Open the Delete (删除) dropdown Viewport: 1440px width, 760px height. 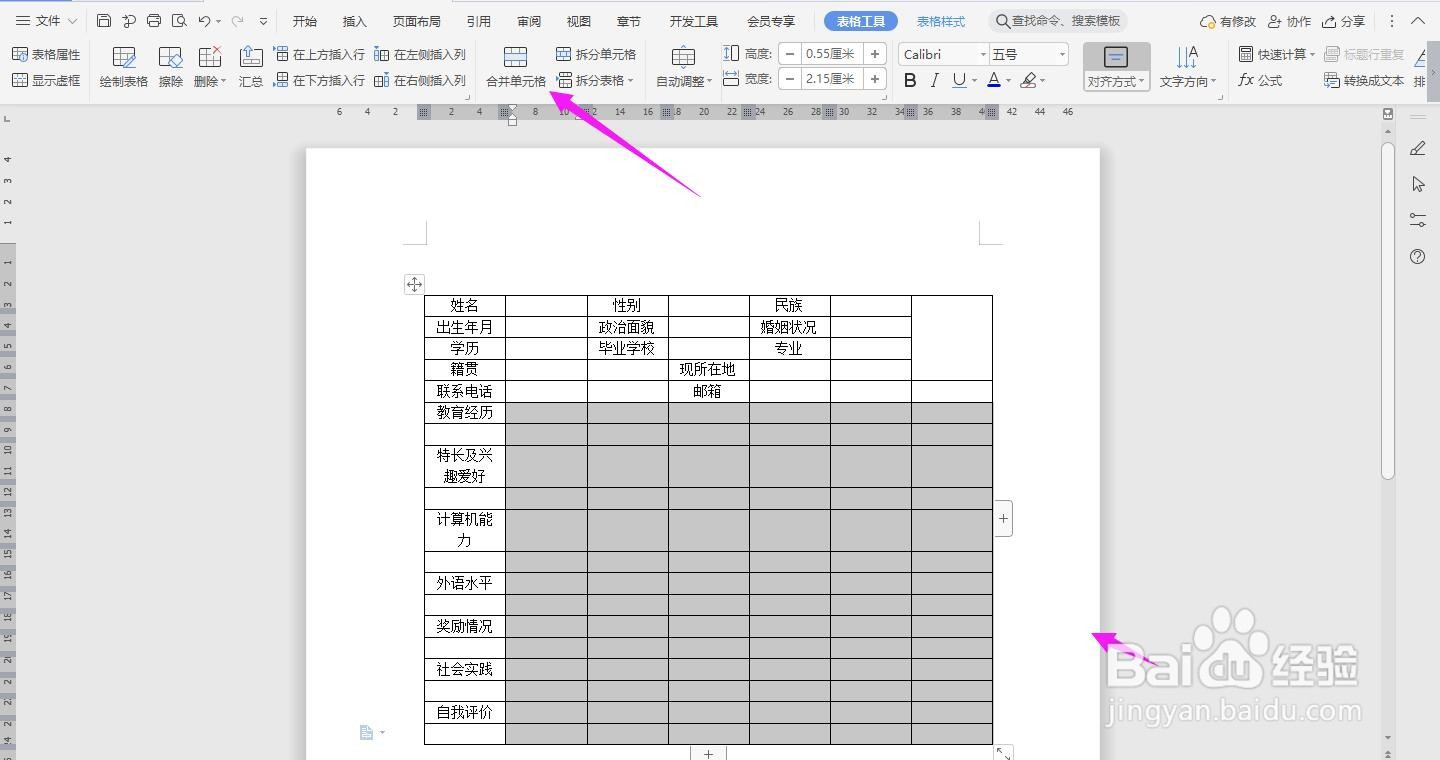(210, 67)
